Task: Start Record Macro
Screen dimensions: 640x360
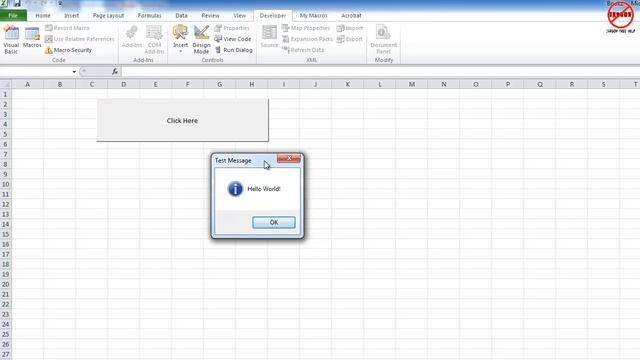Action: [67, 28]
